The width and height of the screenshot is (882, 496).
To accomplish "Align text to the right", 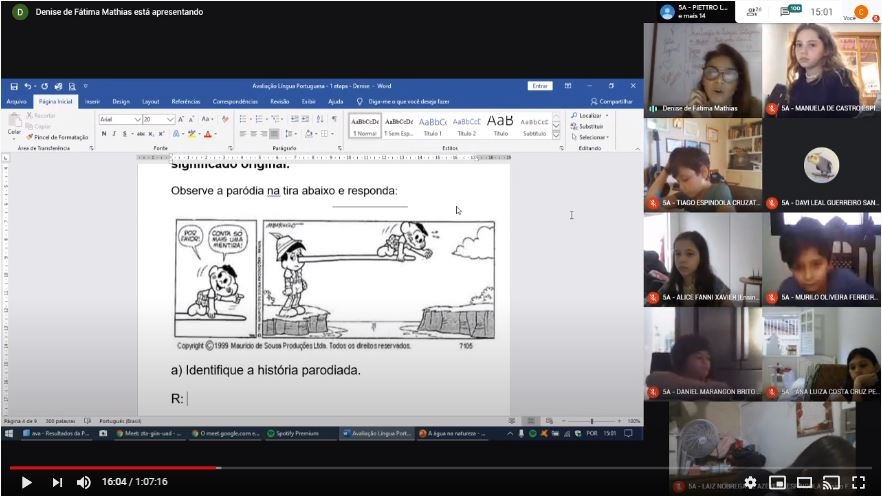I will coord(264,134).
